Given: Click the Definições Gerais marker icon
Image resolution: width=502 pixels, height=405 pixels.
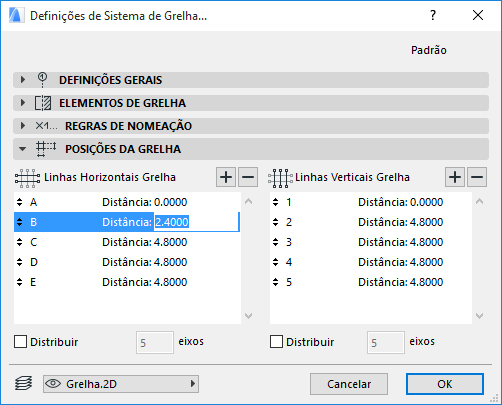Looking at the screenshot, I should coord(42,80).
